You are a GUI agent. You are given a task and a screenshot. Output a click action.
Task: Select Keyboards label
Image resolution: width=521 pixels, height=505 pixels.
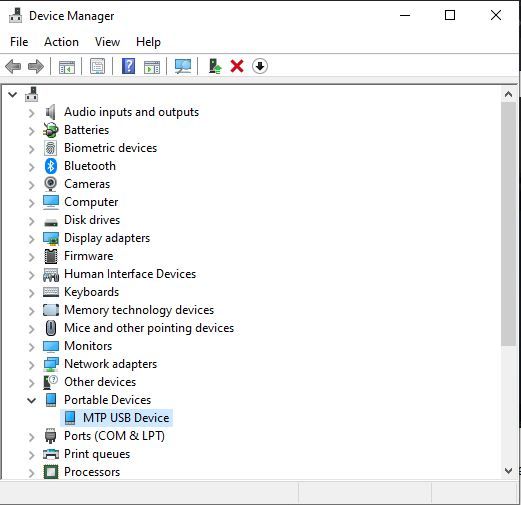click(92, 292)
